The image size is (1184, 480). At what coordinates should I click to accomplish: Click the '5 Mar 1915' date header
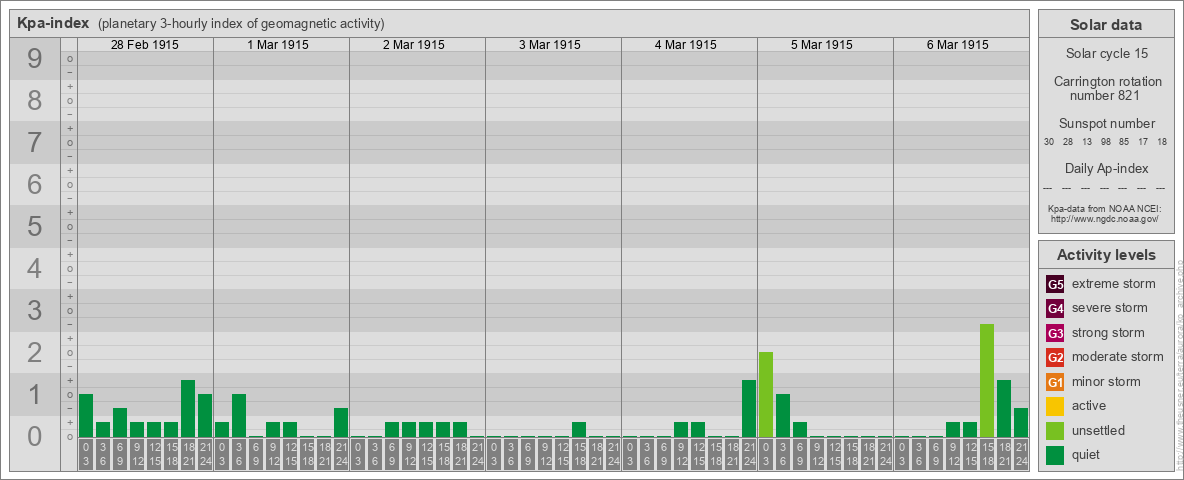[822, 45]
